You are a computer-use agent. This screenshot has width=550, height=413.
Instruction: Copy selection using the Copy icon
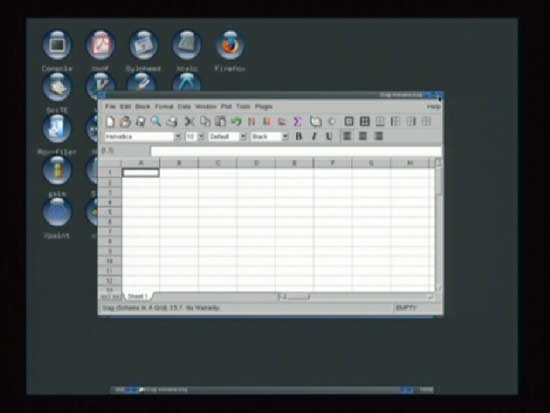[205, 122]
